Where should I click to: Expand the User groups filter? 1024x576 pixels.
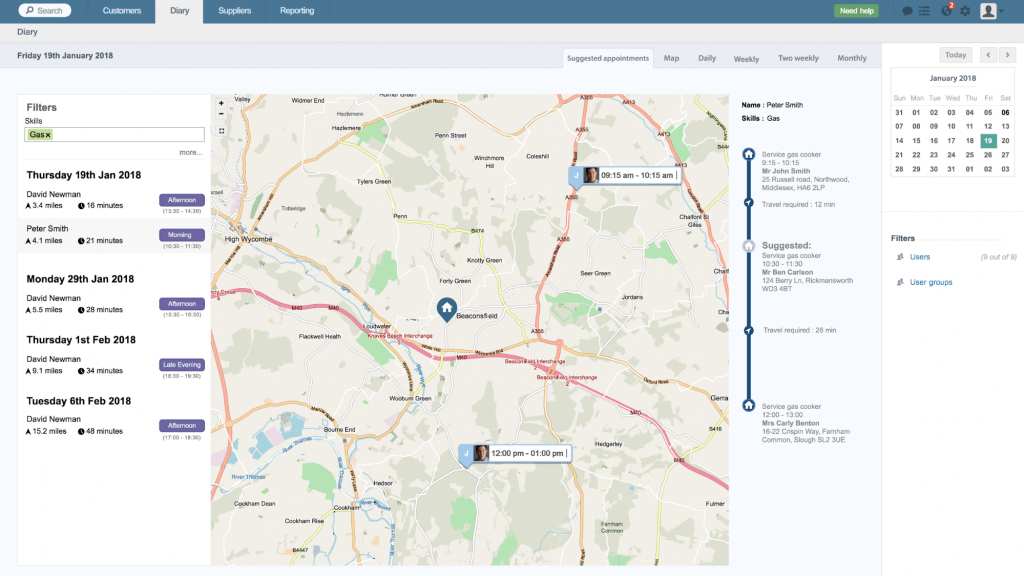[931, 283]
